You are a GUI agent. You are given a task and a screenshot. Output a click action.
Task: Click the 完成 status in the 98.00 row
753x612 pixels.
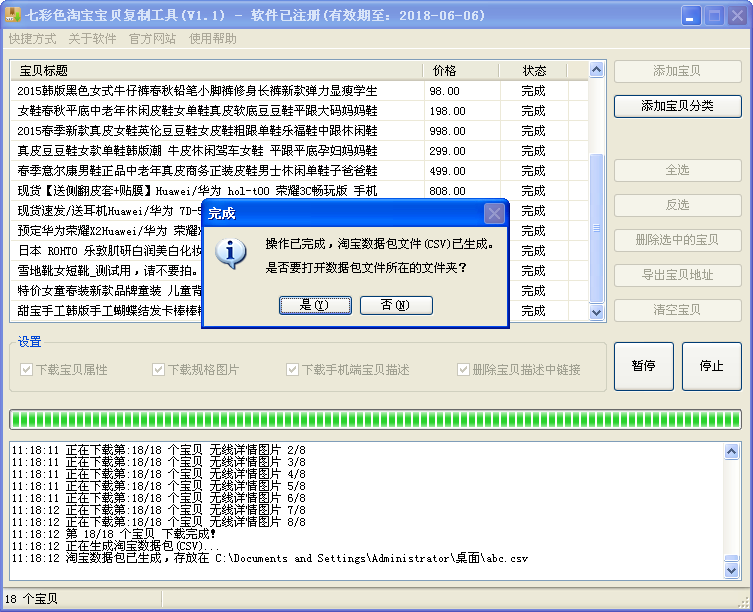(534, 91)
